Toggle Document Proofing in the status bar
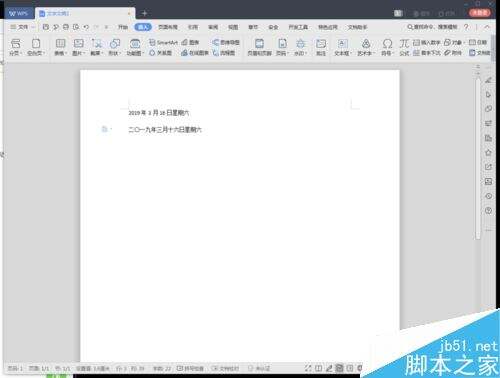 (x=225, y=368)
